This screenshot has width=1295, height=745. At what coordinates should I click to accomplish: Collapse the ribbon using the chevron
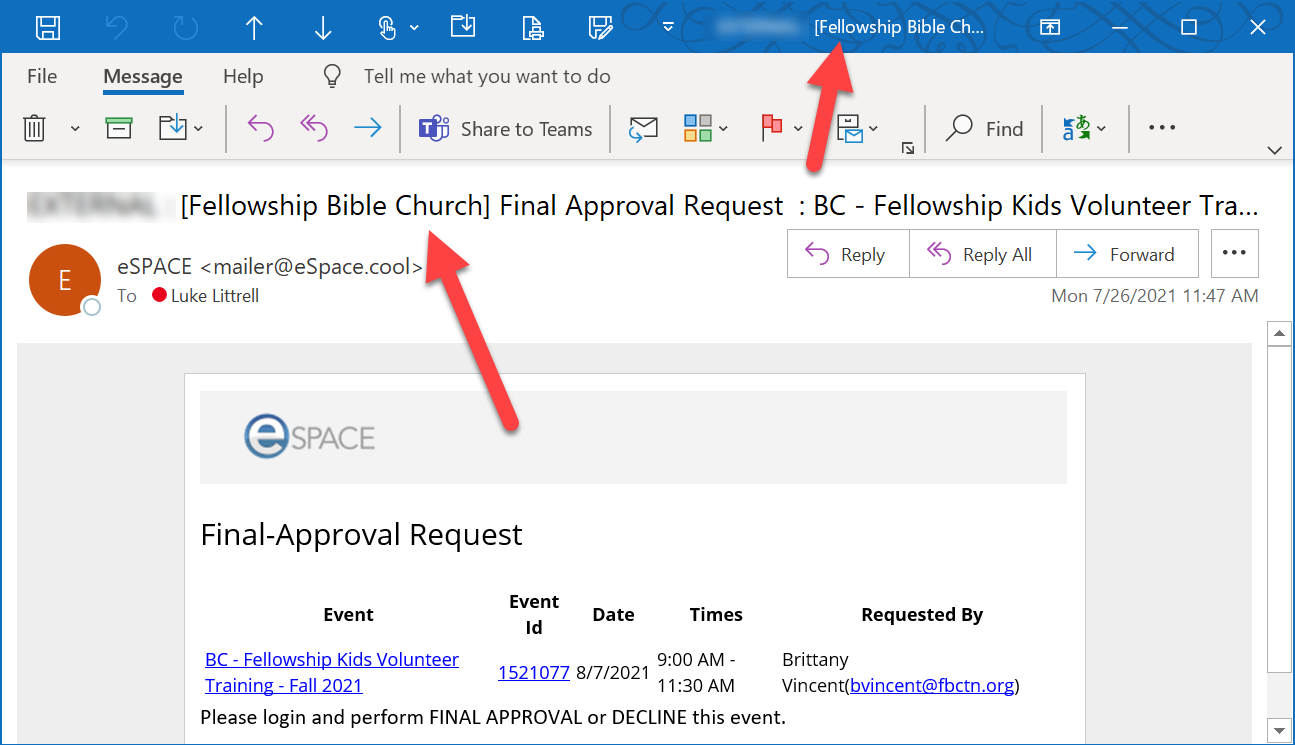pyautogui.click(x=1274, y=150)
